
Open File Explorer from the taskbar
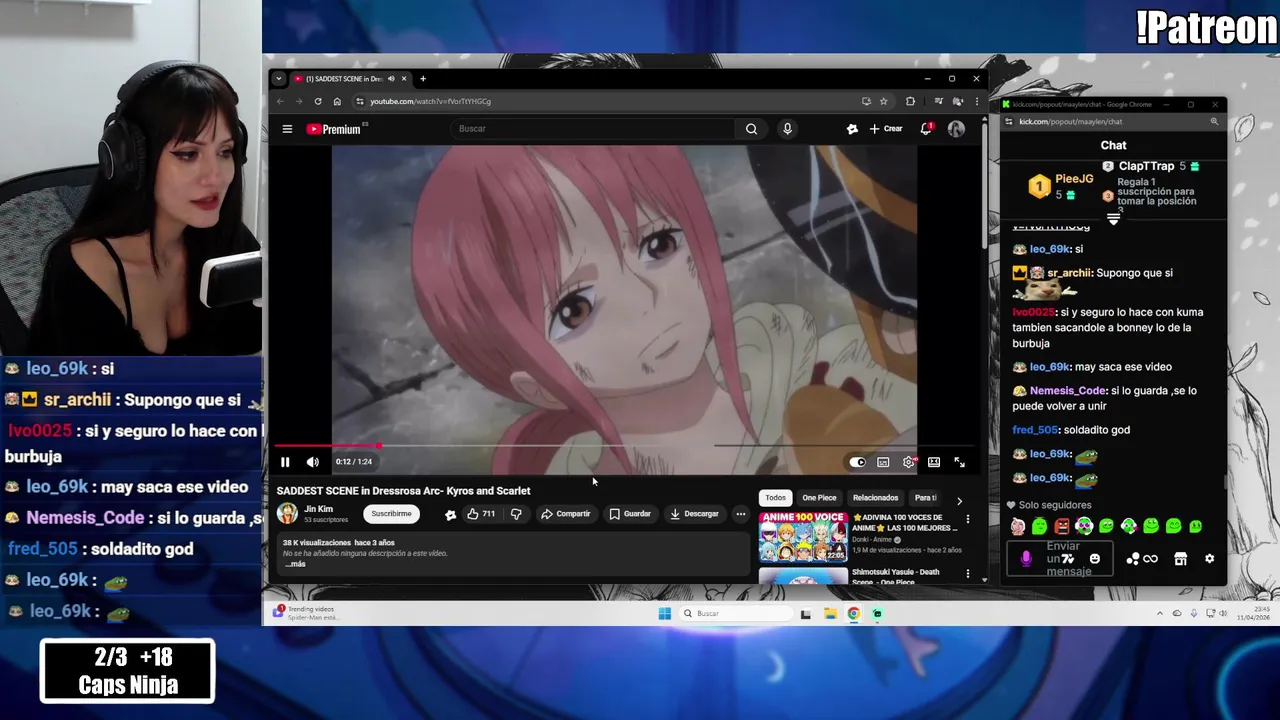click(830, 614)
